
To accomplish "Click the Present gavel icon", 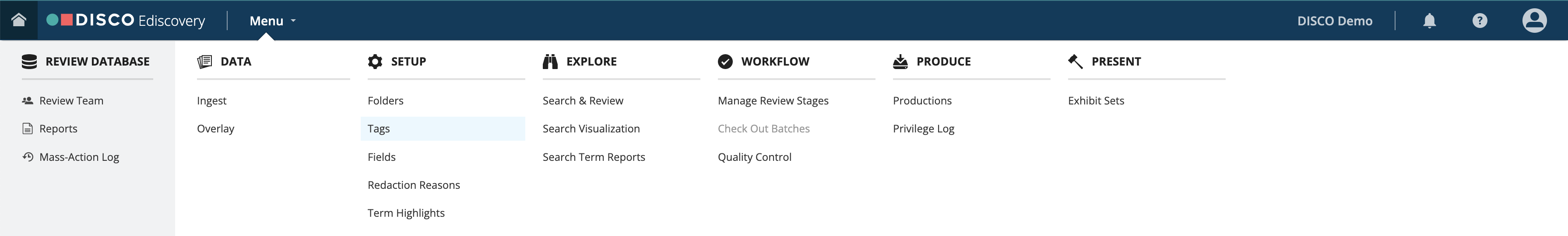I will 1075,62.
